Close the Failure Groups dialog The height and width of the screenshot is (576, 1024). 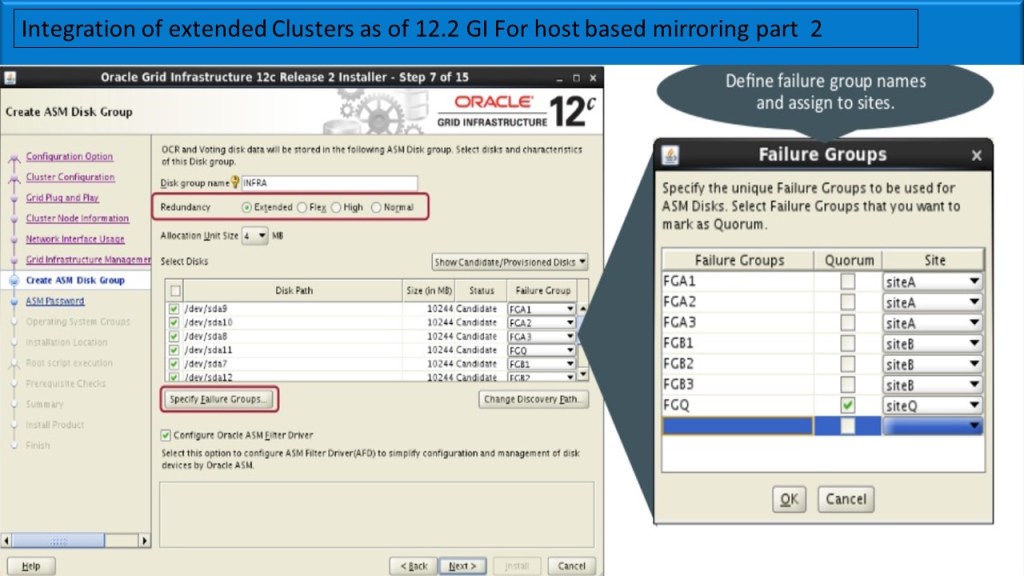976,155
